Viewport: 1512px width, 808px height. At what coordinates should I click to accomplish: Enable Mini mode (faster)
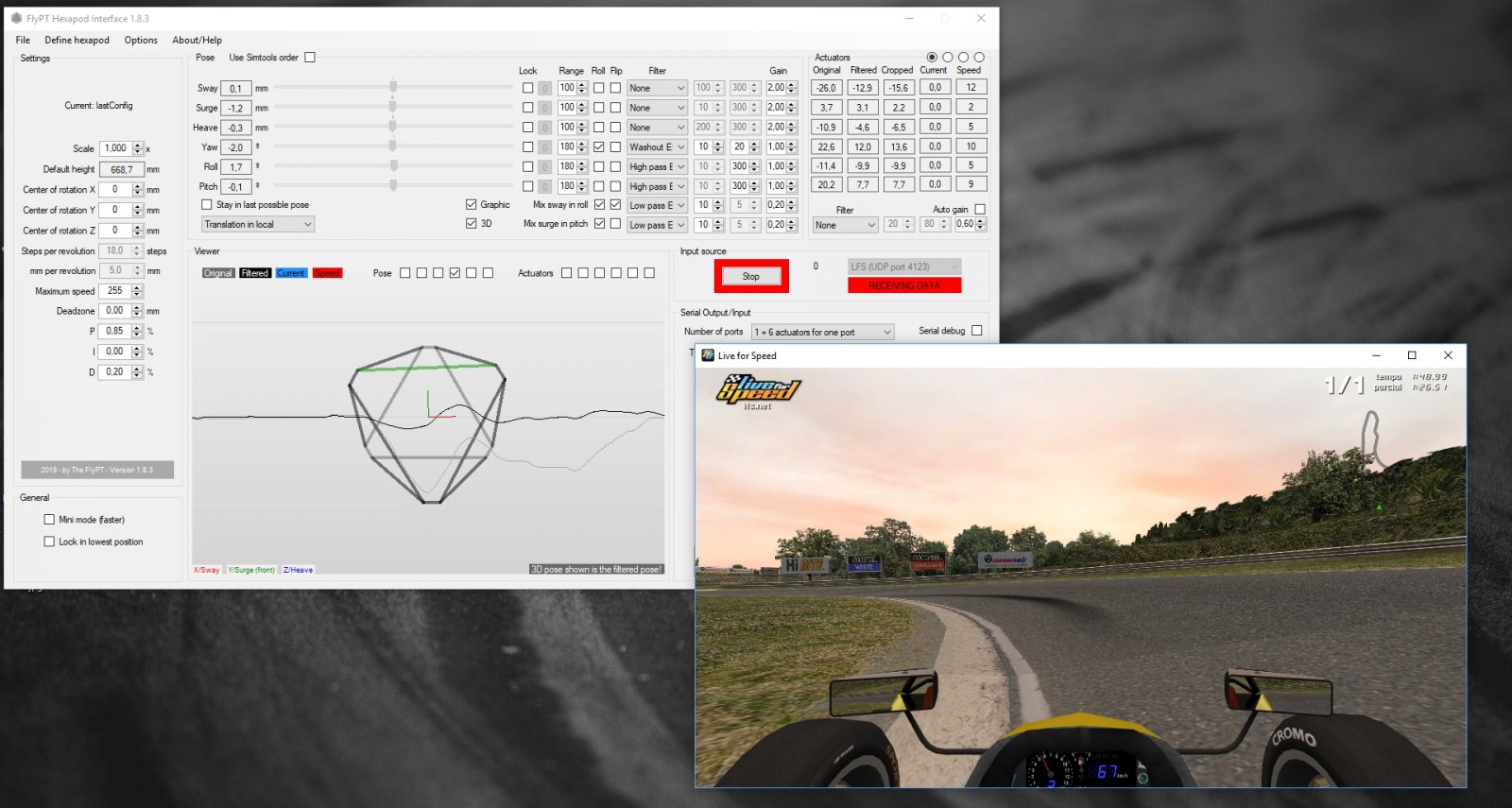[x=49, y=519]
